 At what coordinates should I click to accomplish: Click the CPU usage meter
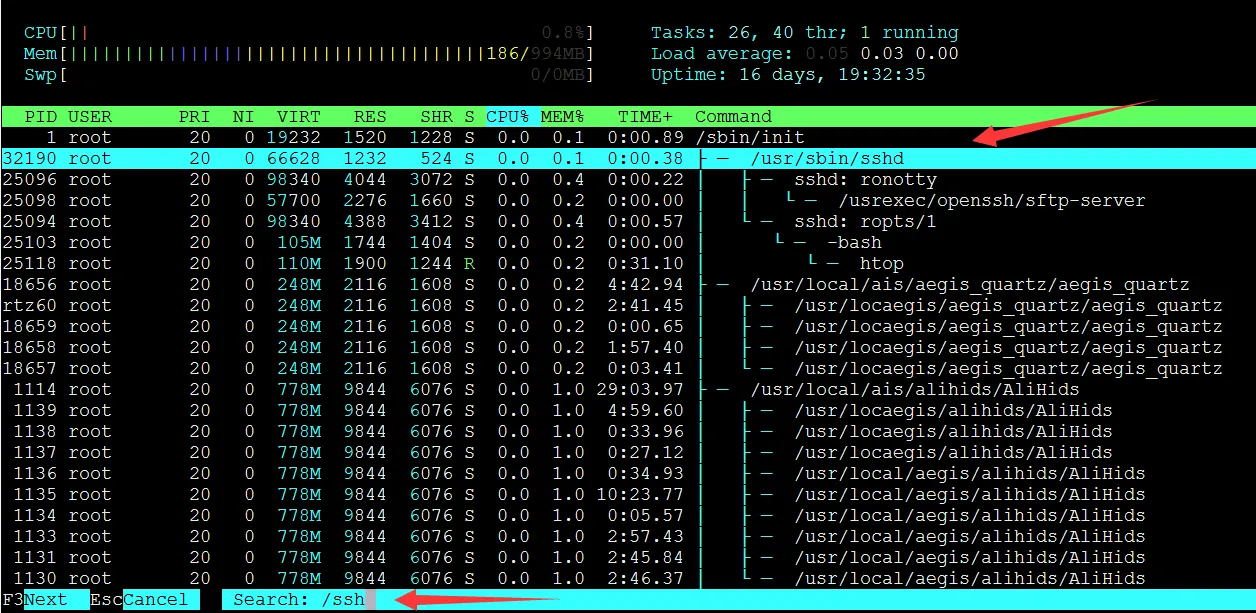point(300,32)
